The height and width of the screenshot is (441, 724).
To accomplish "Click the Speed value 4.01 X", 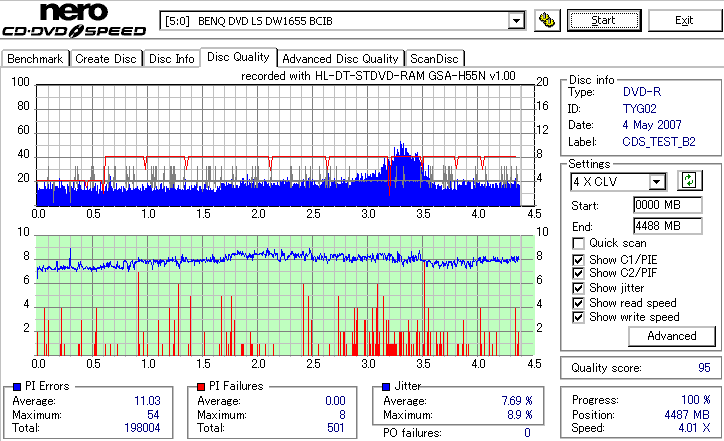I will coord(694,428).
